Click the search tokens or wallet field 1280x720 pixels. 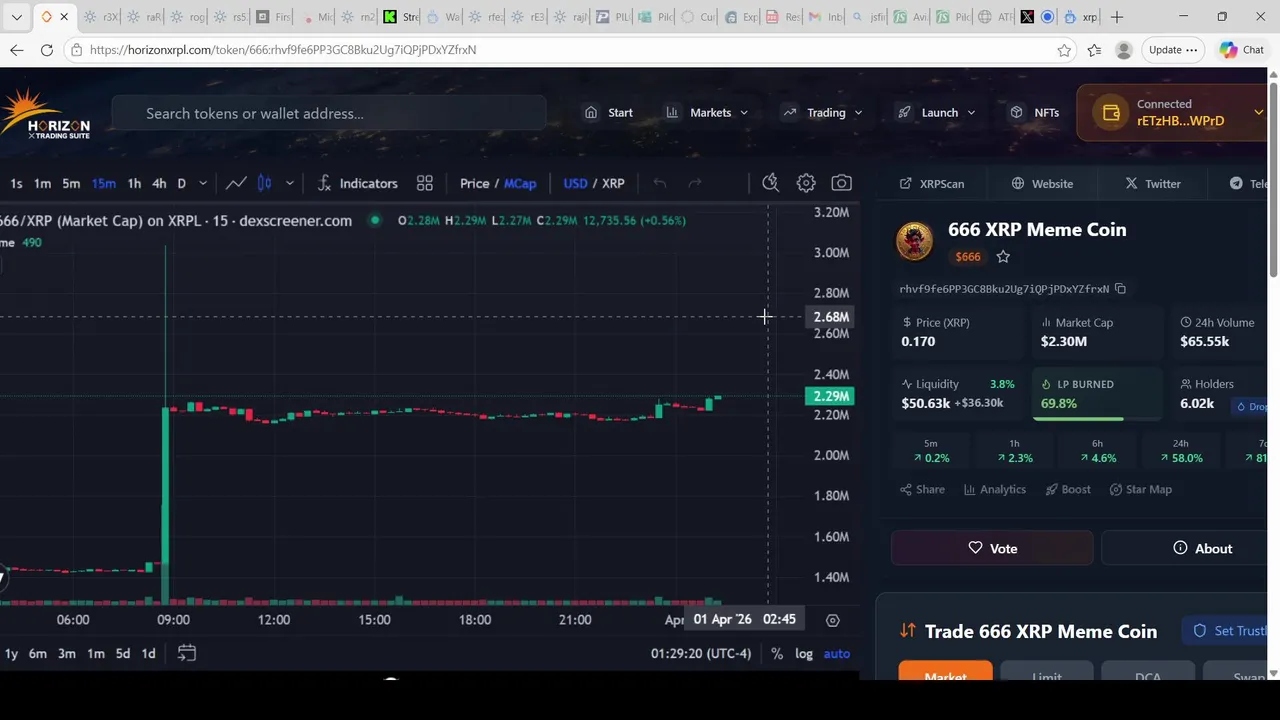coord(329,113)
